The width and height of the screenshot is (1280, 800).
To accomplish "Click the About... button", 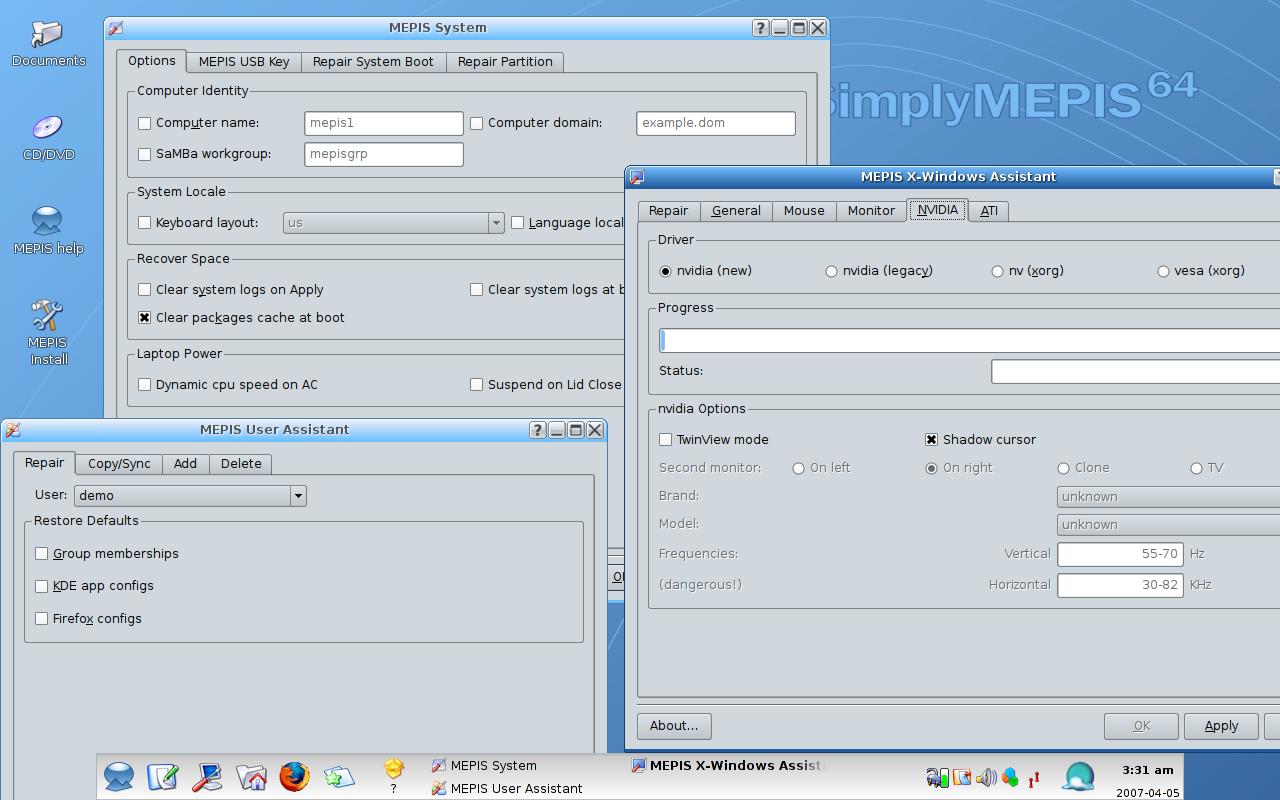I will point(674,726).
